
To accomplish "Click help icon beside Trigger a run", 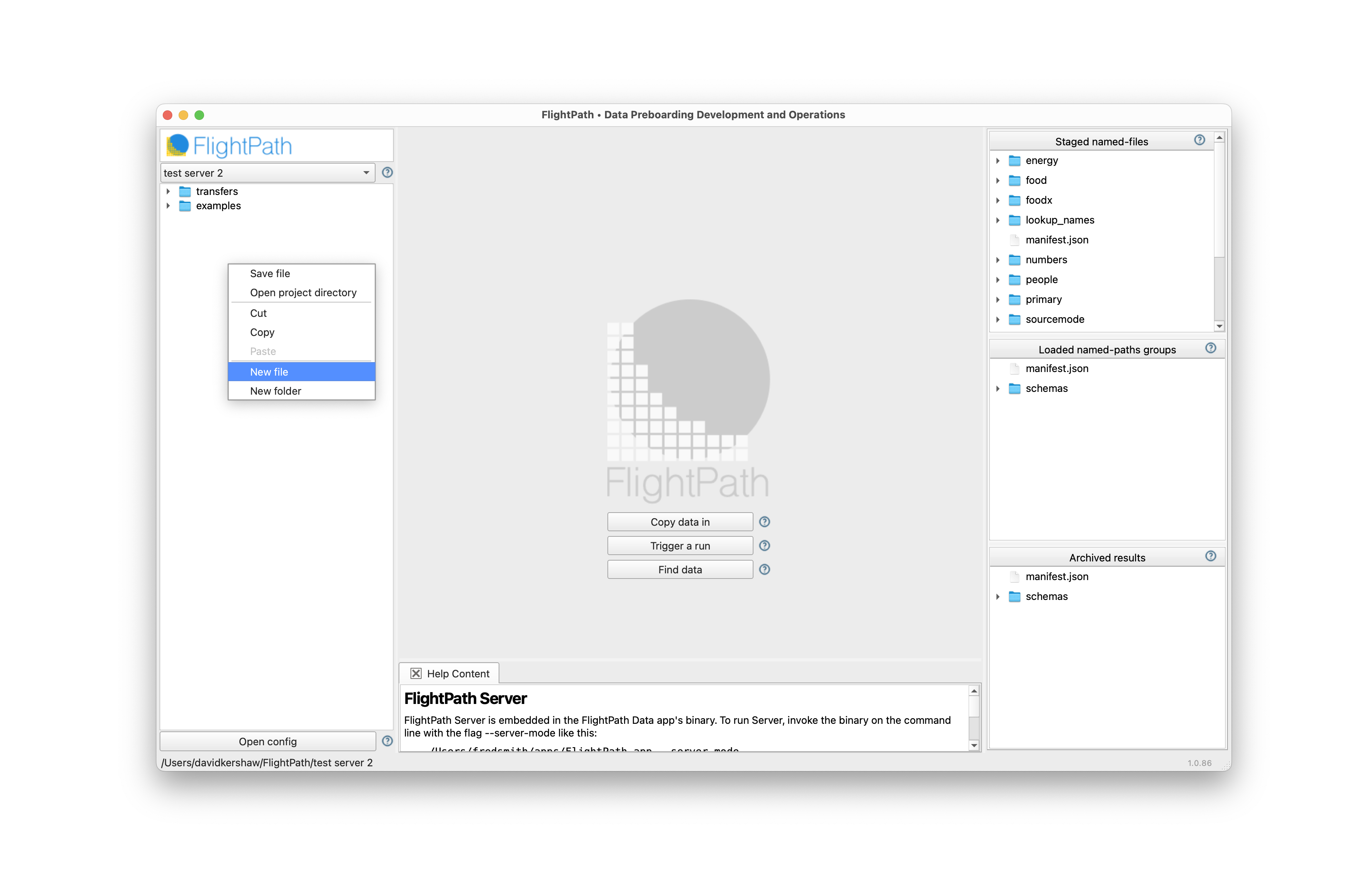I will pyautogui.click(x=764, y=546).
